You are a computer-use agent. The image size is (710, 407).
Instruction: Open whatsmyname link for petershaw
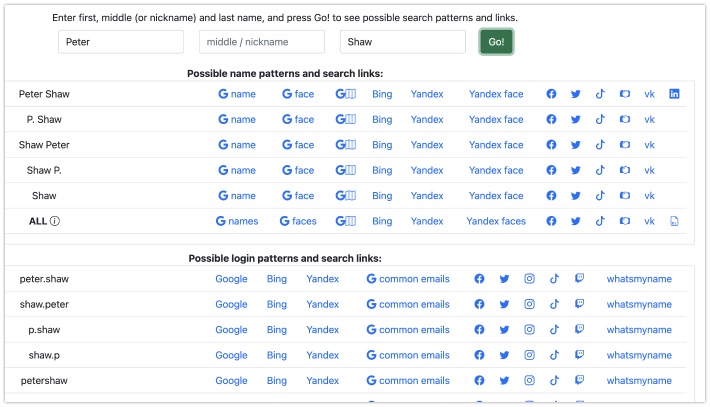tap(639, 380)
